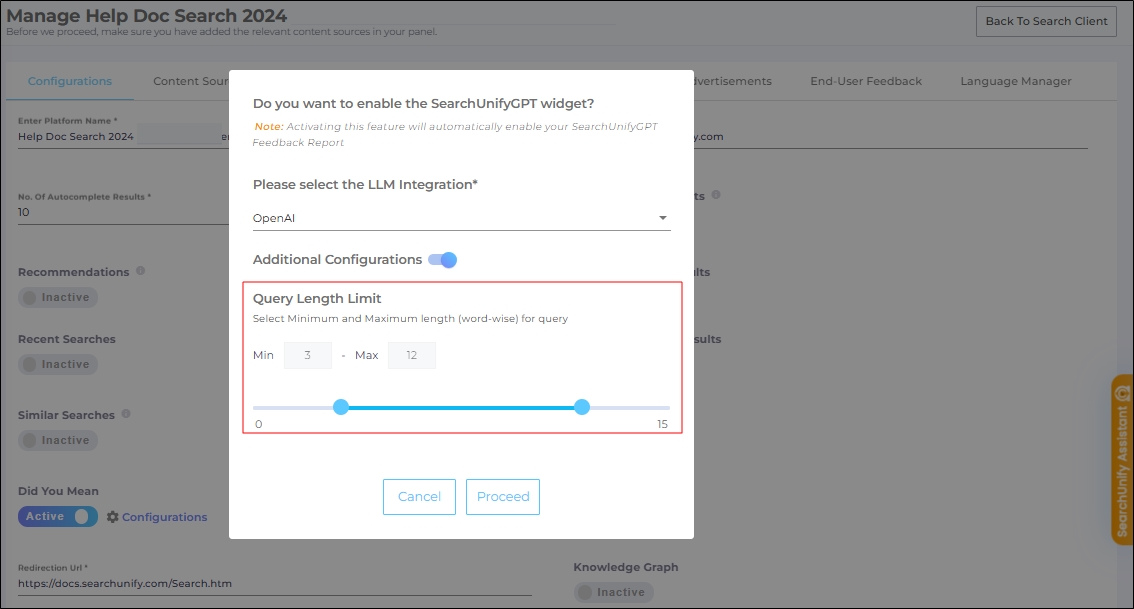Viewport: 1134px width, 609px height.
Task: Toggle the Additional Configurations switch
Action: point(442,260)
